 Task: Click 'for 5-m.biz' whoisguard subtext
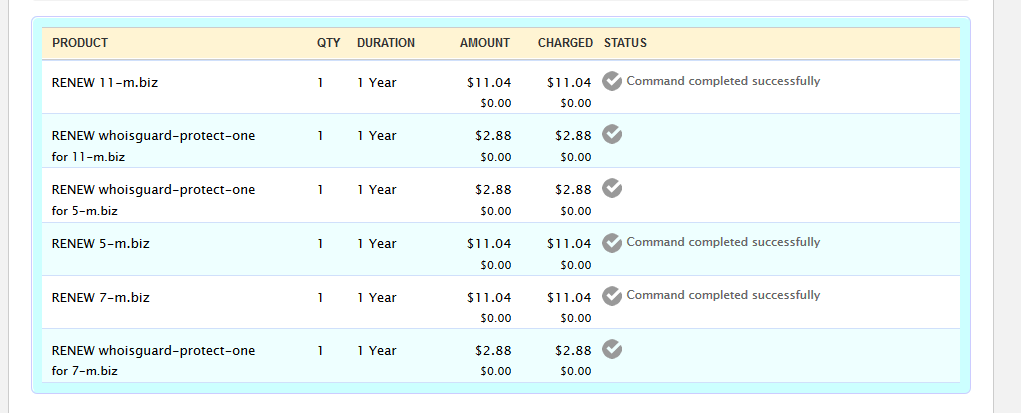[x=85, y=210]
